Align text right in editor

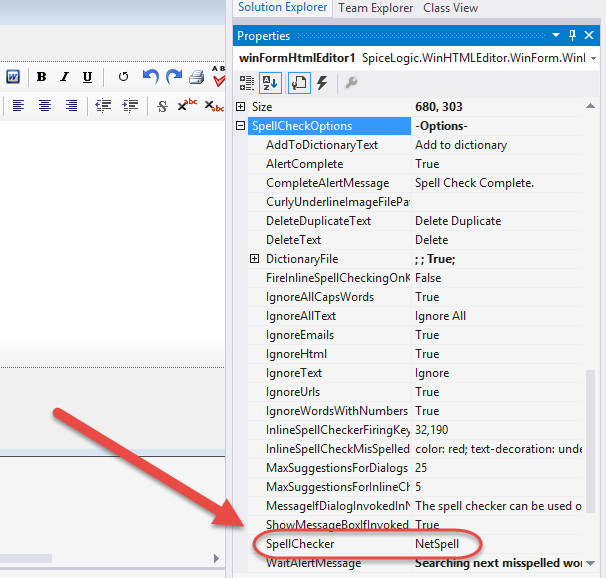71,105
